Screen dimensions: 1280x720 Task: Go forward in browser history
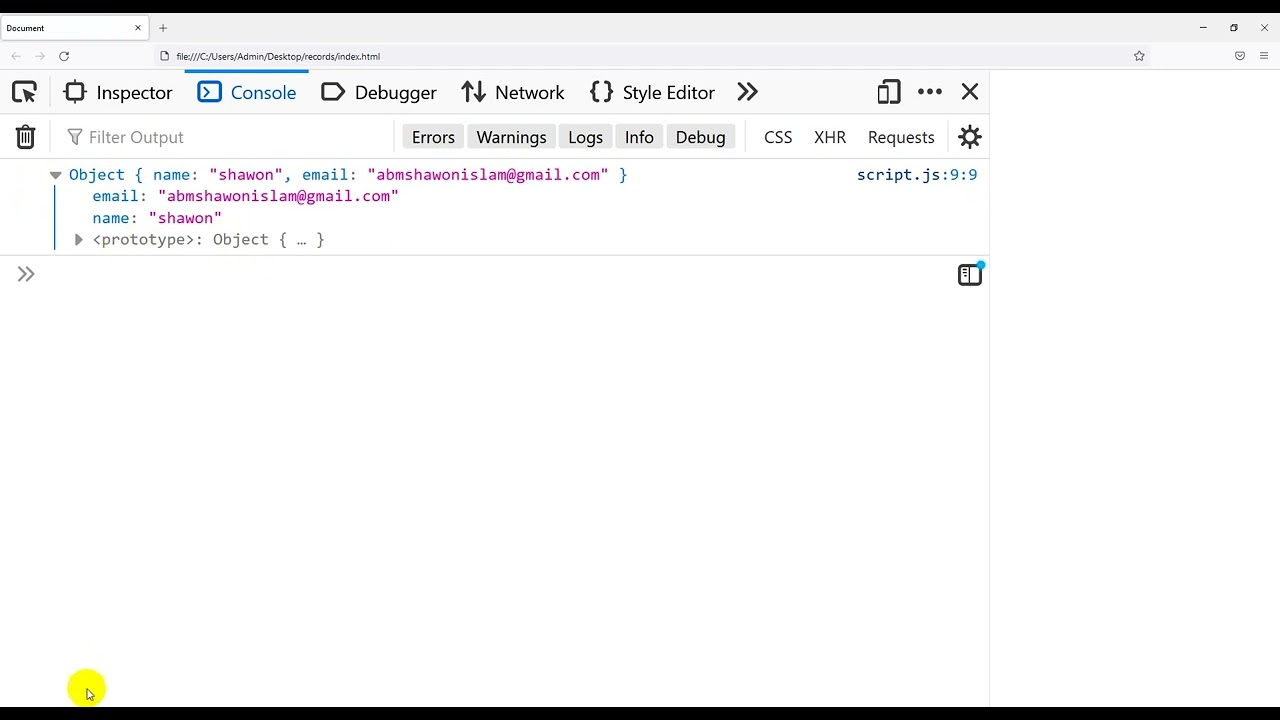40,56
